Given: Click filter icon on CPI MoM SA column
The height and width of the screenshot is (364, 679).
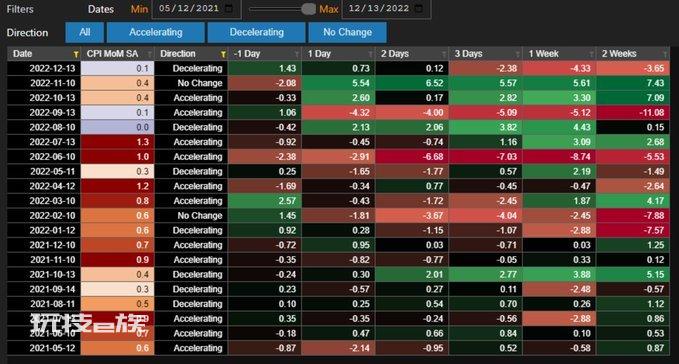Looking at the screenshot, I should click(x=150, y=54).
